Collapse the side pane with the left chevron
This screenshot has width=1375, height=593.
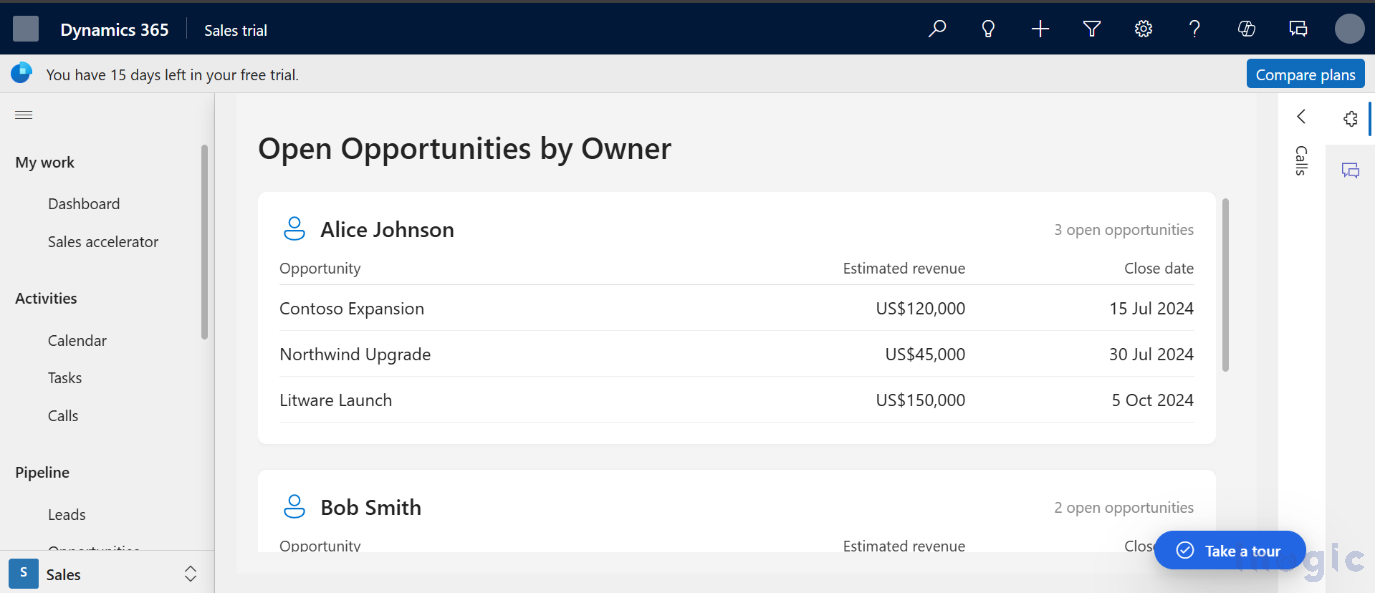1300,116
